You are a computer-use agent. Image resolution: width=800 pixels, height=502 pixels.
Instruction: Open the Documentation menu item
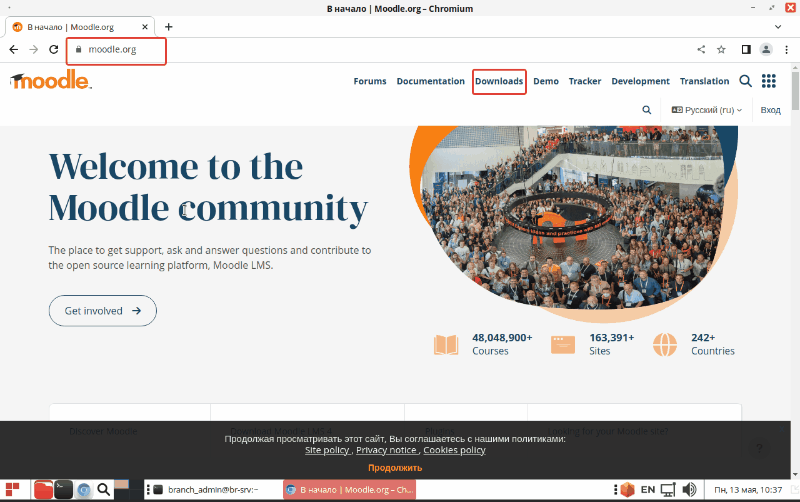click(431, 81)
